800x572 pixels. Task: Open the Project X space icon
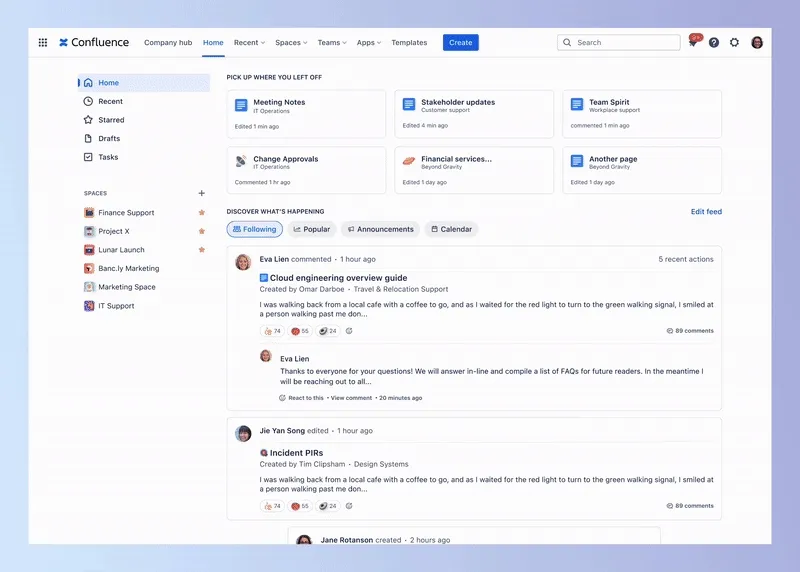[89, 231]
